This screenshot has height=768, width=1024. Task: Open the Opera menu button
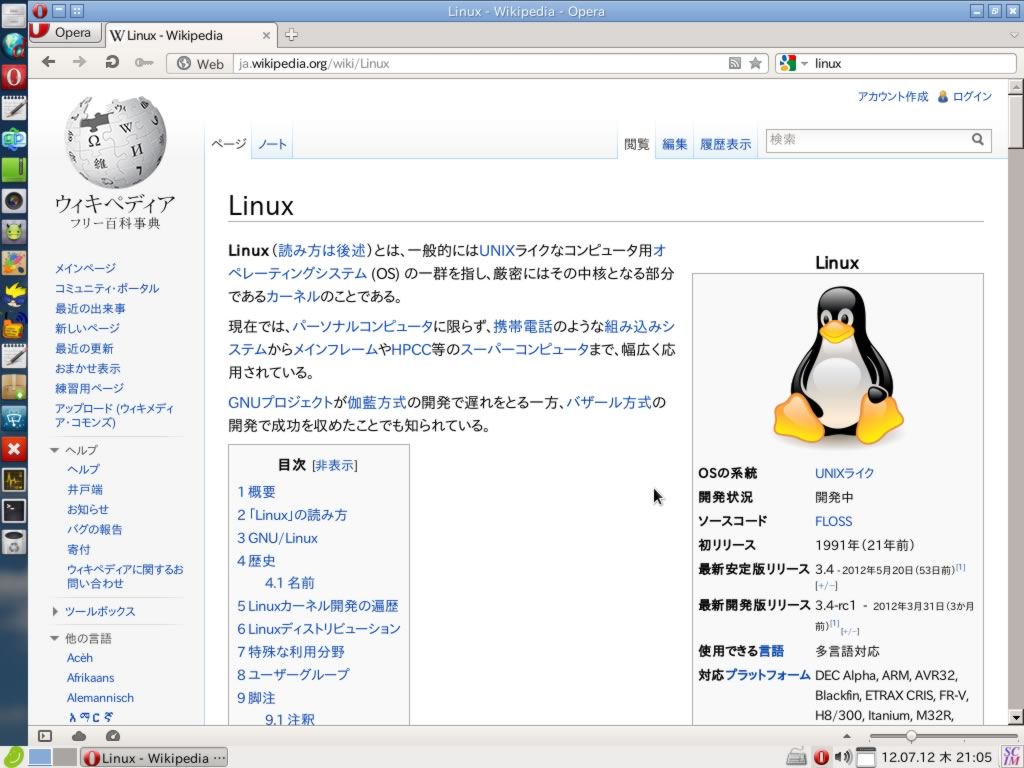[x=65, y=32]
